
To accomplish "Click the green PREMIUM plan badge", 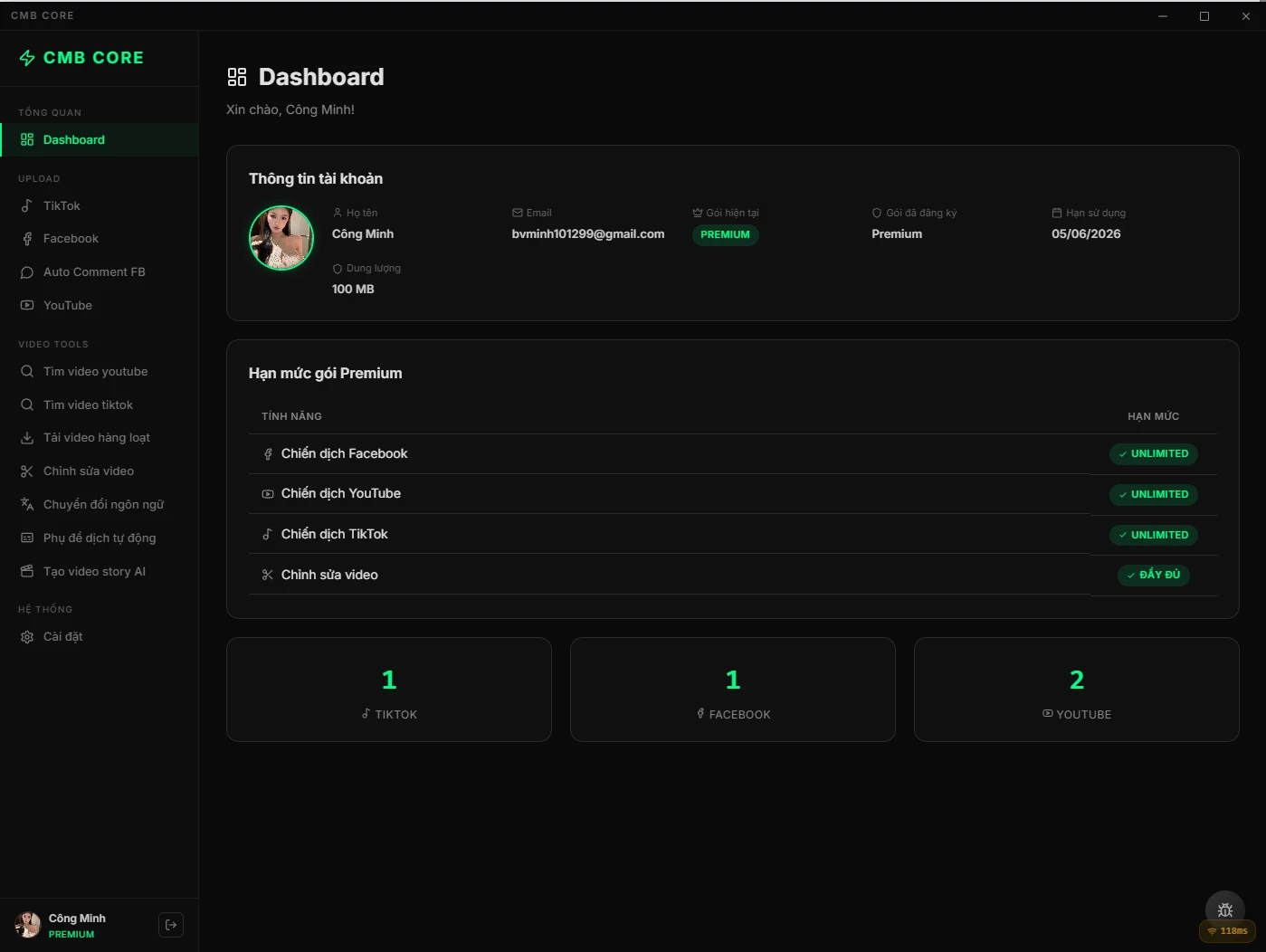I will 725,235.
